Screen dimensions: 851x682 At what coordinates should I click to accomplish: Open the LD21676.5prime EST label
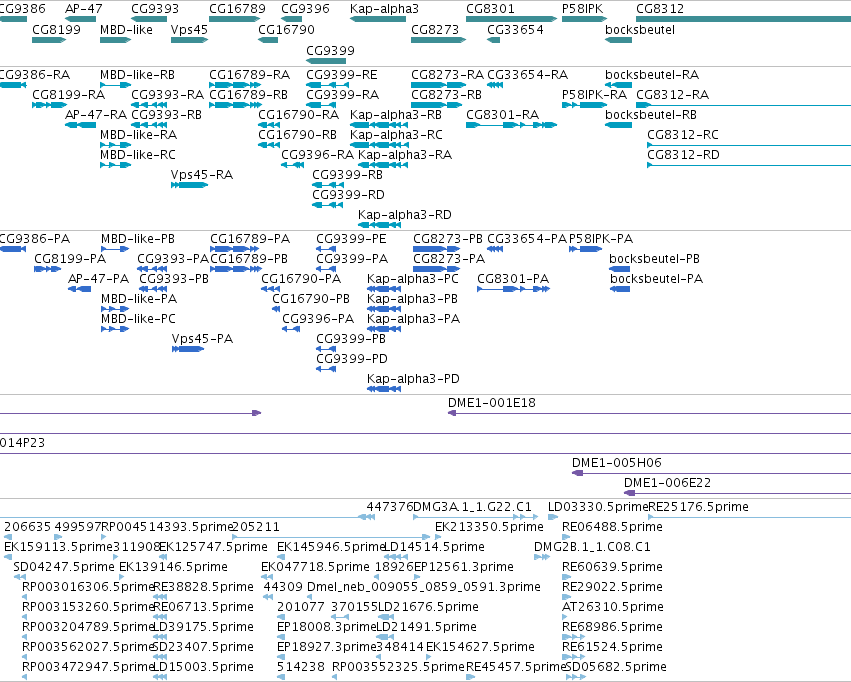(x=428, y=607)
